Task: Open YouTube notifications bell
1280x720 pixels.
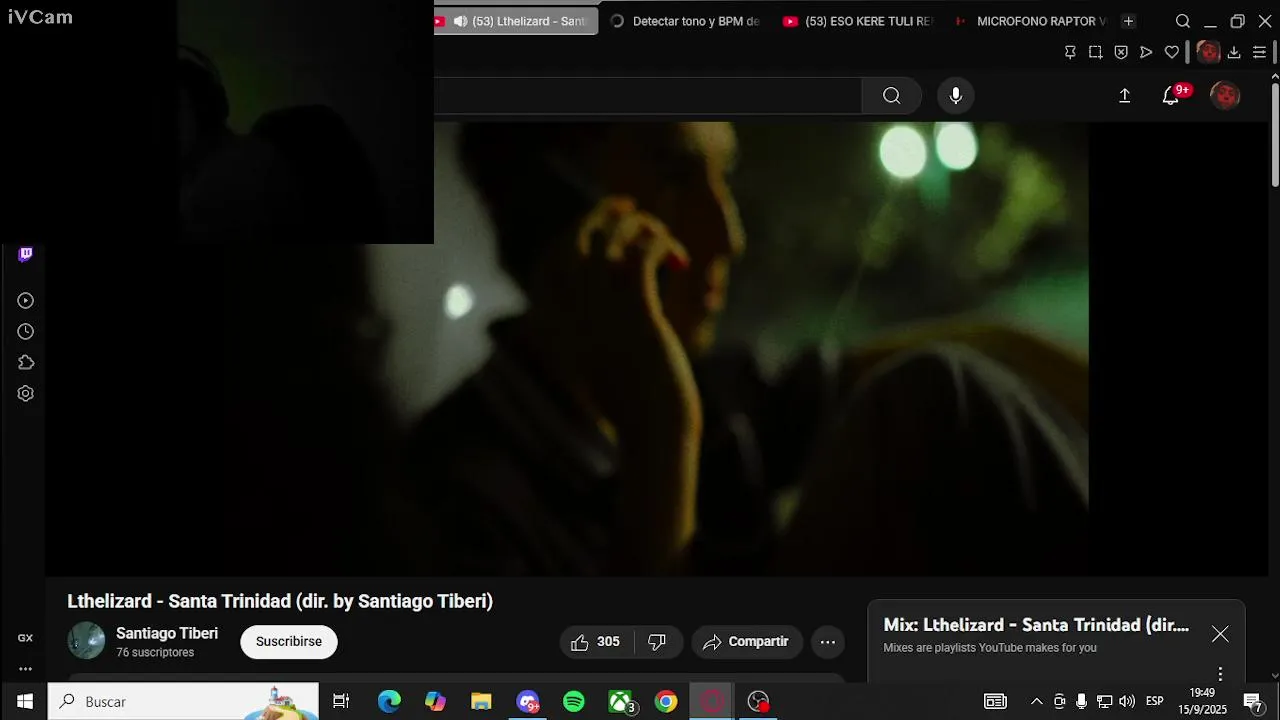Action: pyautogui.click(x=1170, y=96)
